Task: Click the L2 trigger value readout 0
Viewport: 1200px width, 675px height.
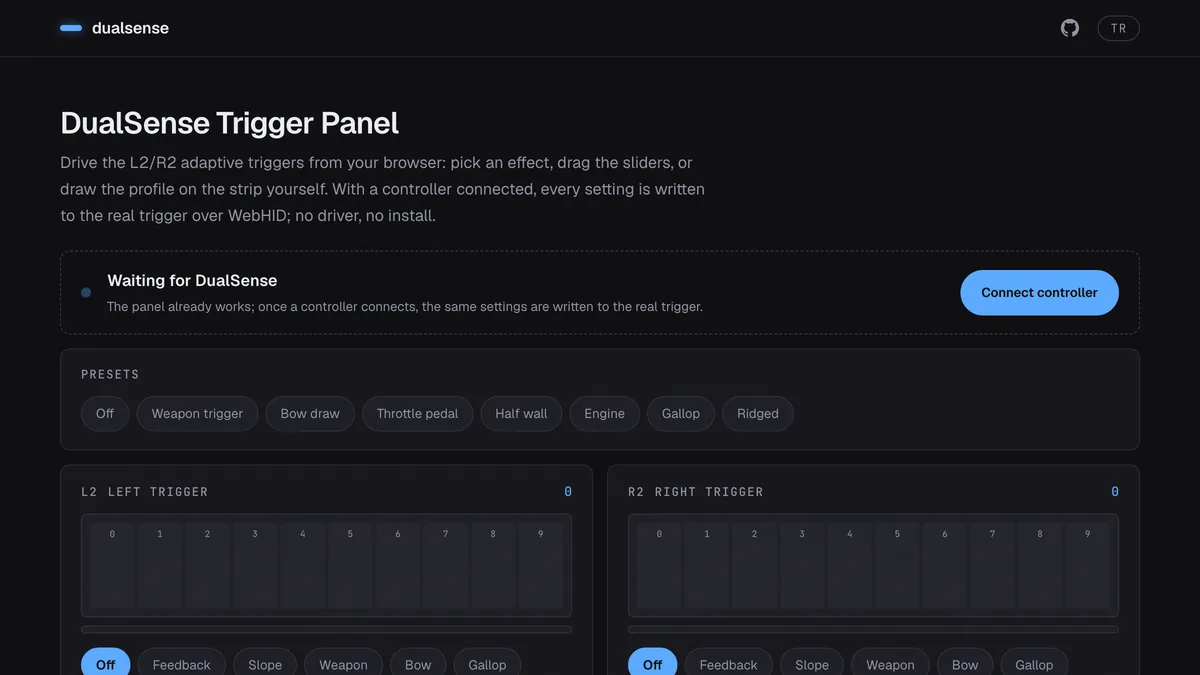Action: 568,491
